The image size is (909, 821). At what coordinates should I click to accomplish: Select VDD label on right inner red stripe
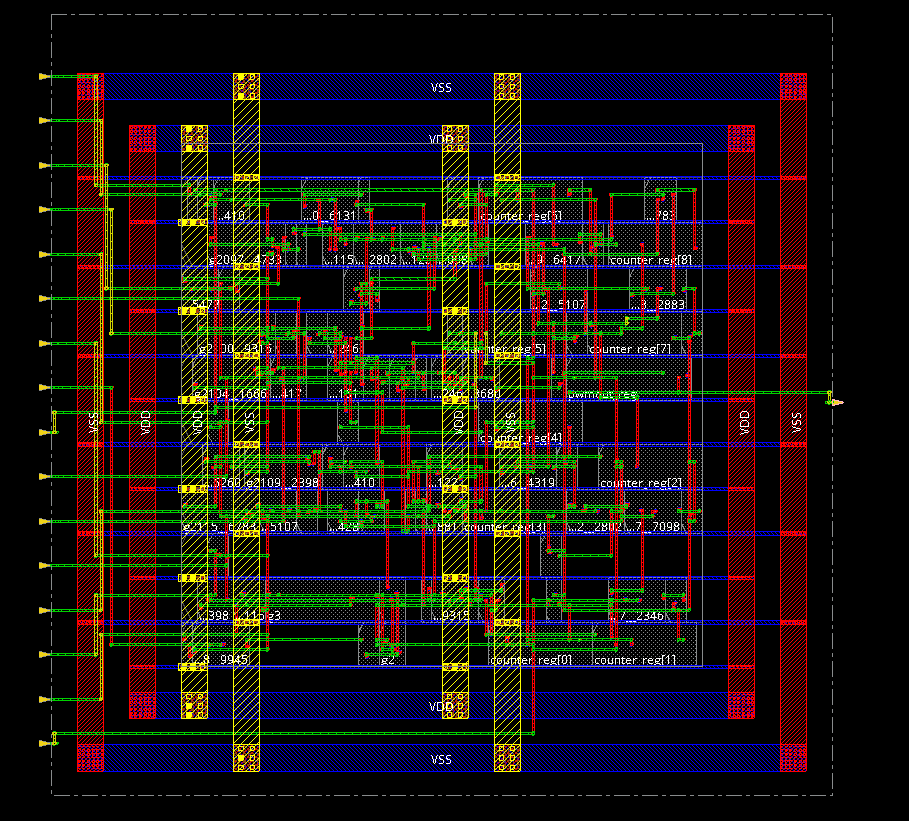pyautogui.click(x=745, y=423)
